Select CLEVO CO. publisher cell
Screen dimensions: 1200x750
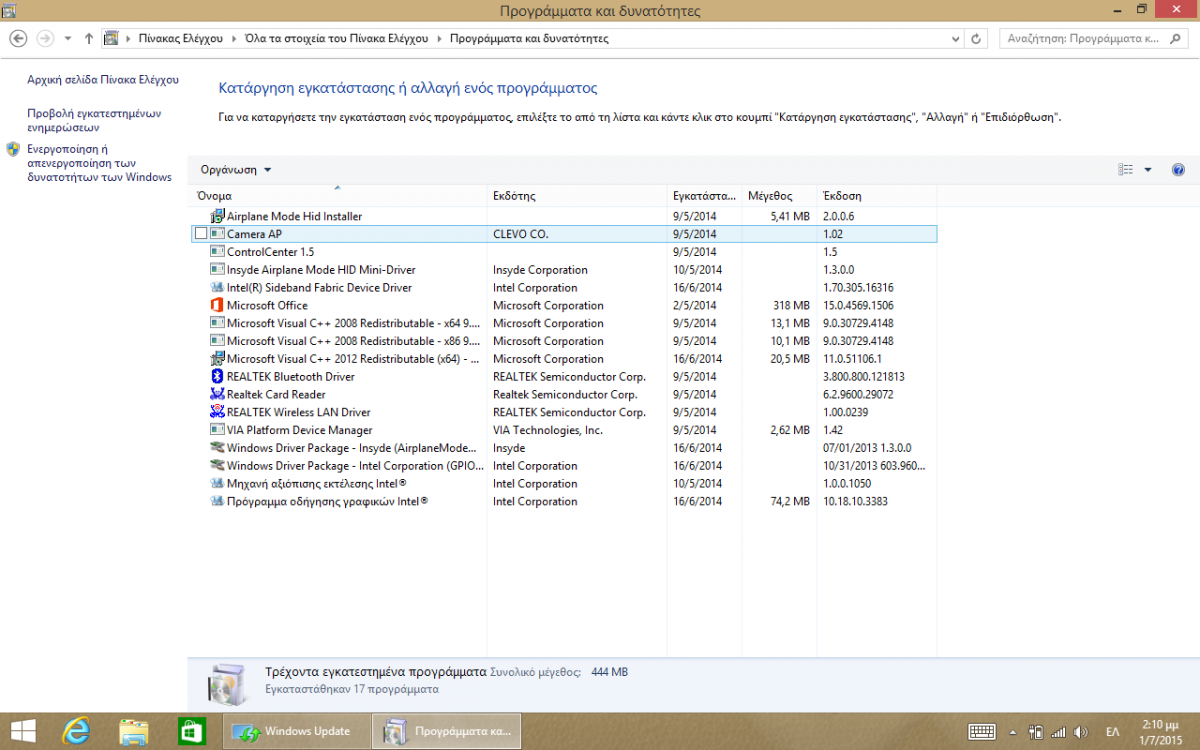[521, 234]
